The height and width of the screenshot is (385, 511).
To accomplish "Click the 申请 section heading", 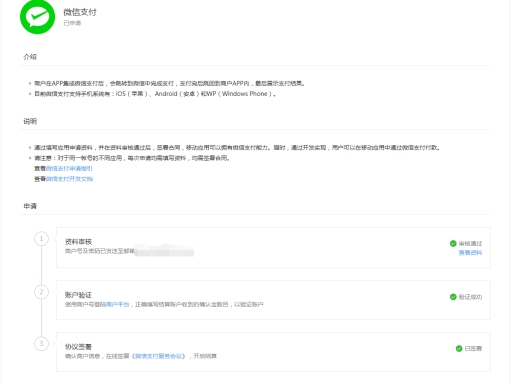I will (x=30, y=206).
